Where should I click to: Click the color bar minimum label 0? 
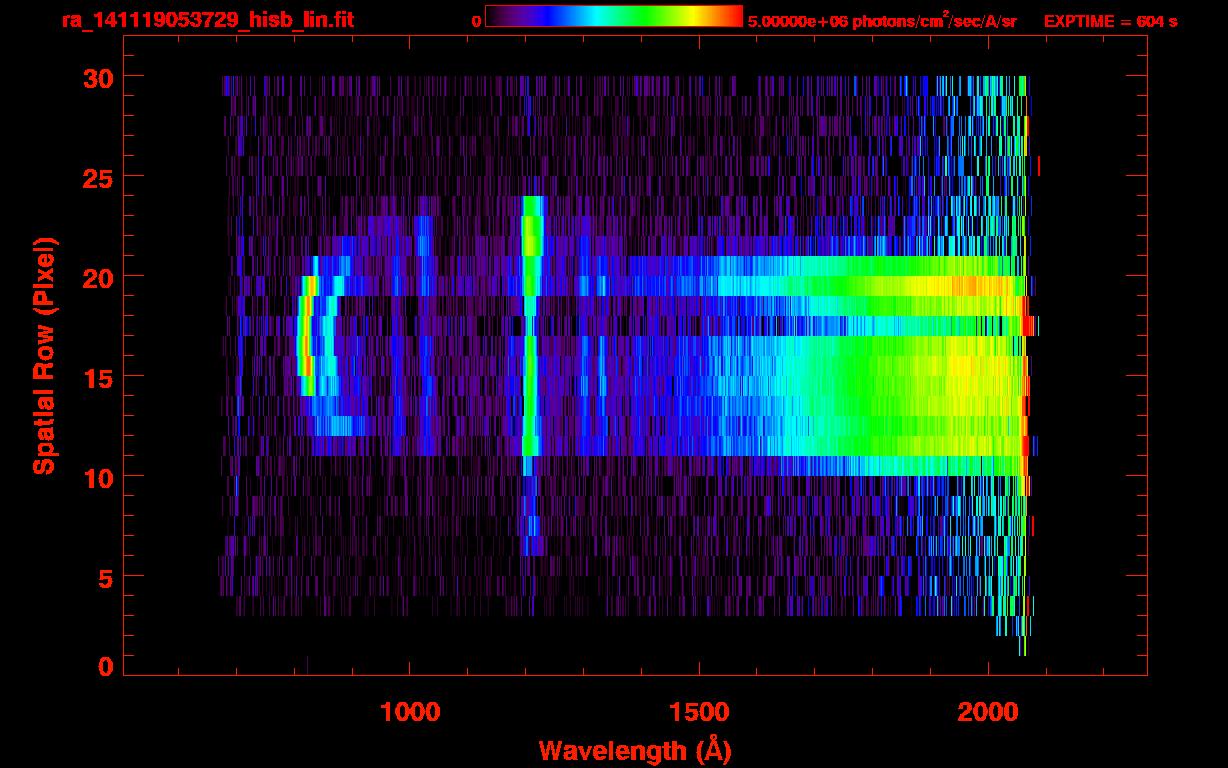click(476, 20)
